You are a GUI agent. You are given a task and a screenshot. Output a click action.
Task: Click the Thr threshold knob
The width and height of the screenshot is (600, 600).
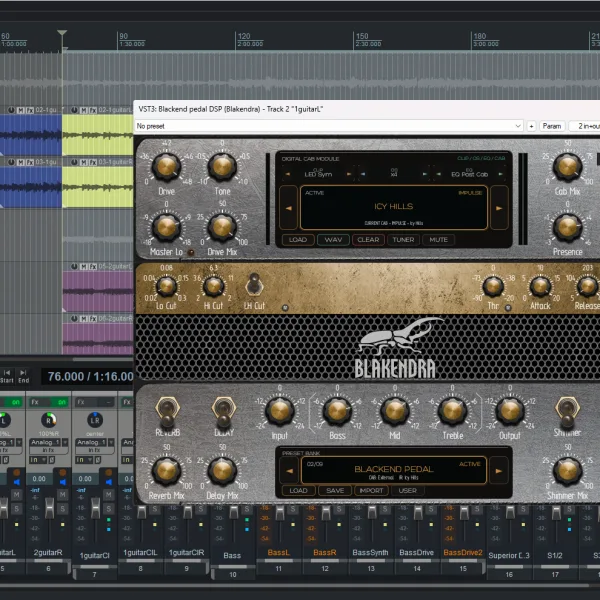point(493,286)
